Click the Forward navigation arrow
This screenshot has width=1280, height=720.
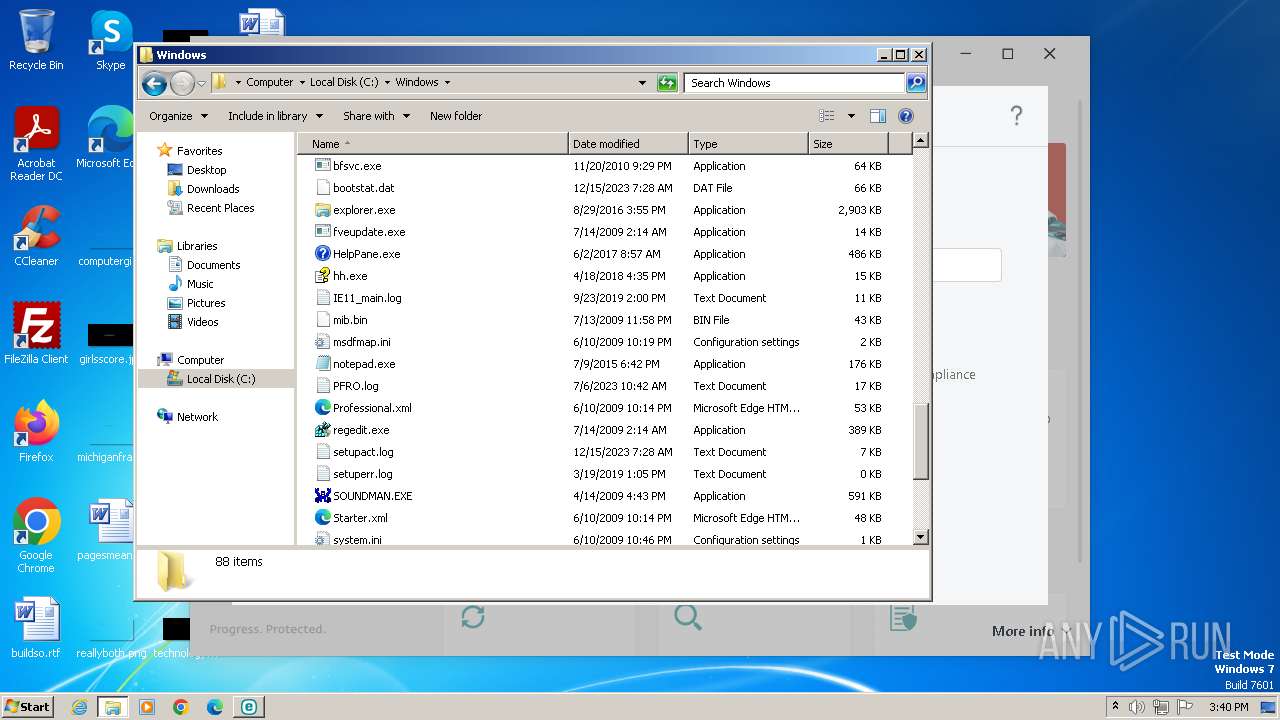[182, 83]
